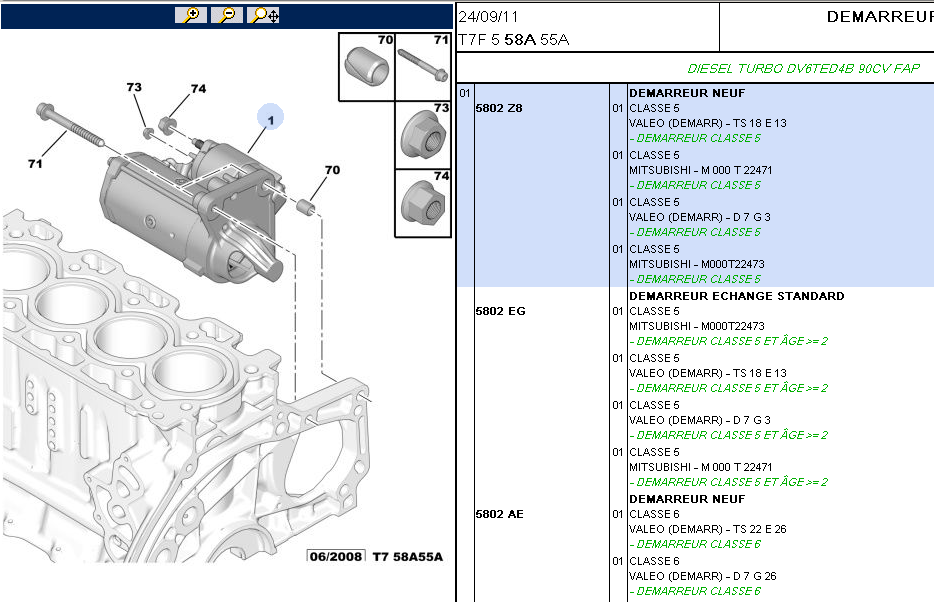Screen dimensions: 934x606
Task: Click callout 74 label in the diagram
Action: pos(198,89)
